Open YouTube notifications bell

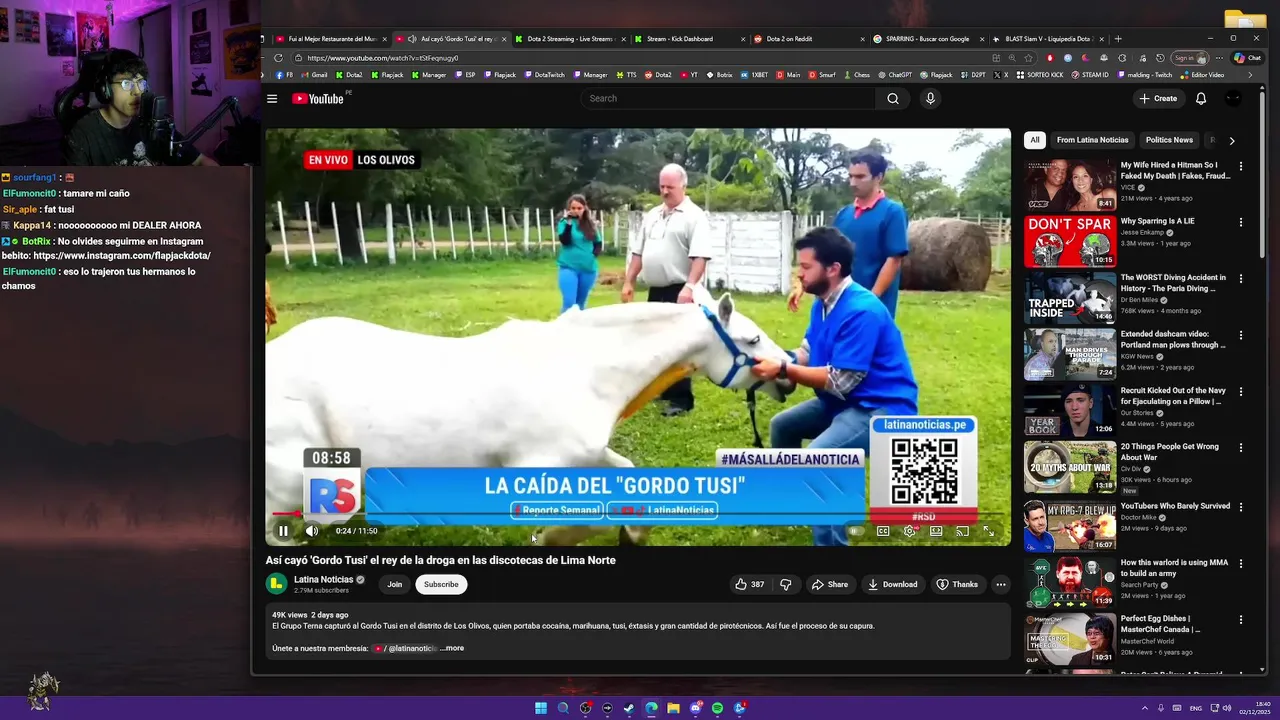(1201, 98)
